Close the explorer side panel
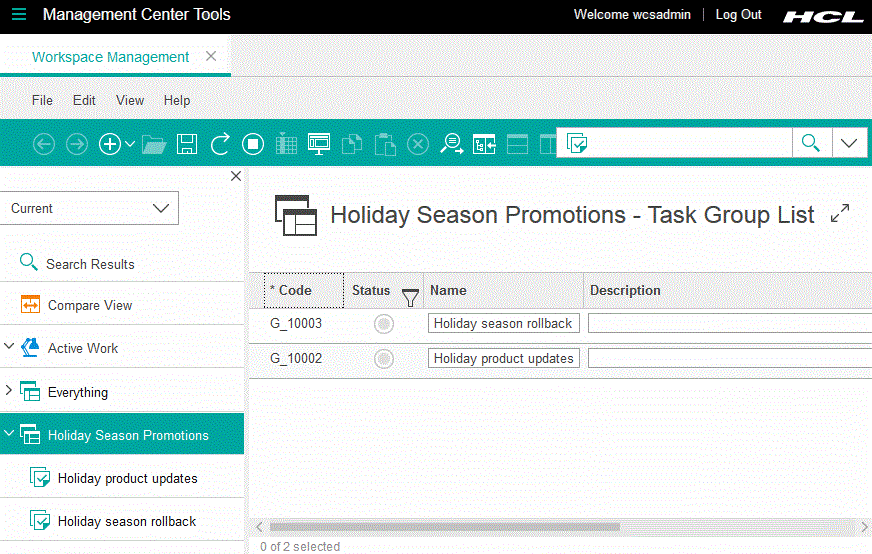The width and height of the screenshot is (872, 554). 236,176
